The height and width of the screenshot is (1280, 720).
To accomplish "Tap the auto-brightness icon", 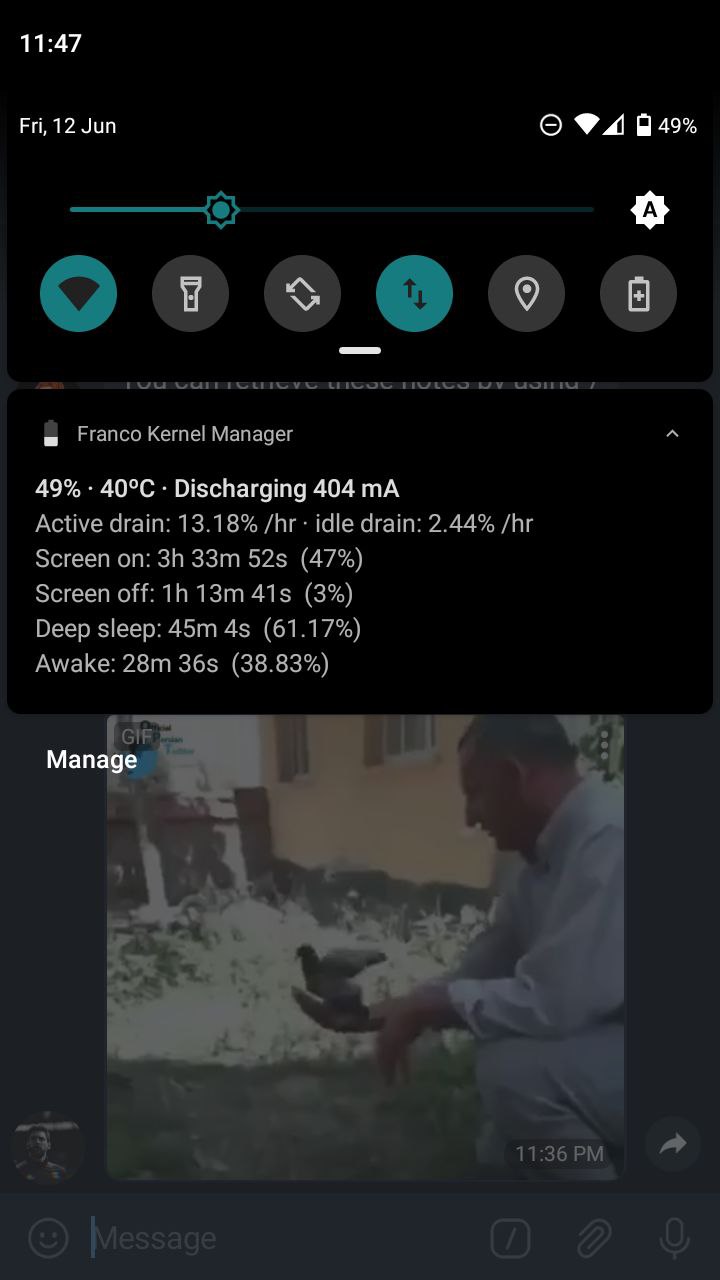I will (x=649, y=210).
